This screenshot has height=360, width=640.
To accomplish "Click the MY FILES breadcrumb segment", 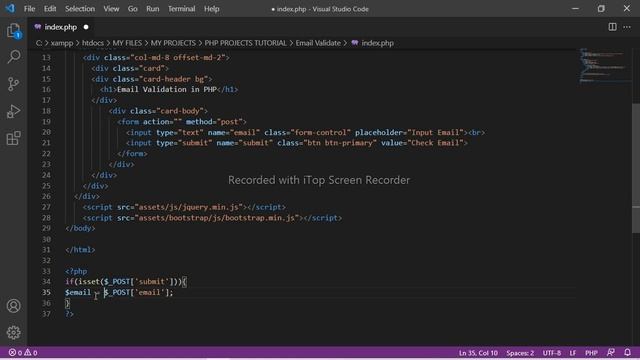I will [x=127, y=43].
